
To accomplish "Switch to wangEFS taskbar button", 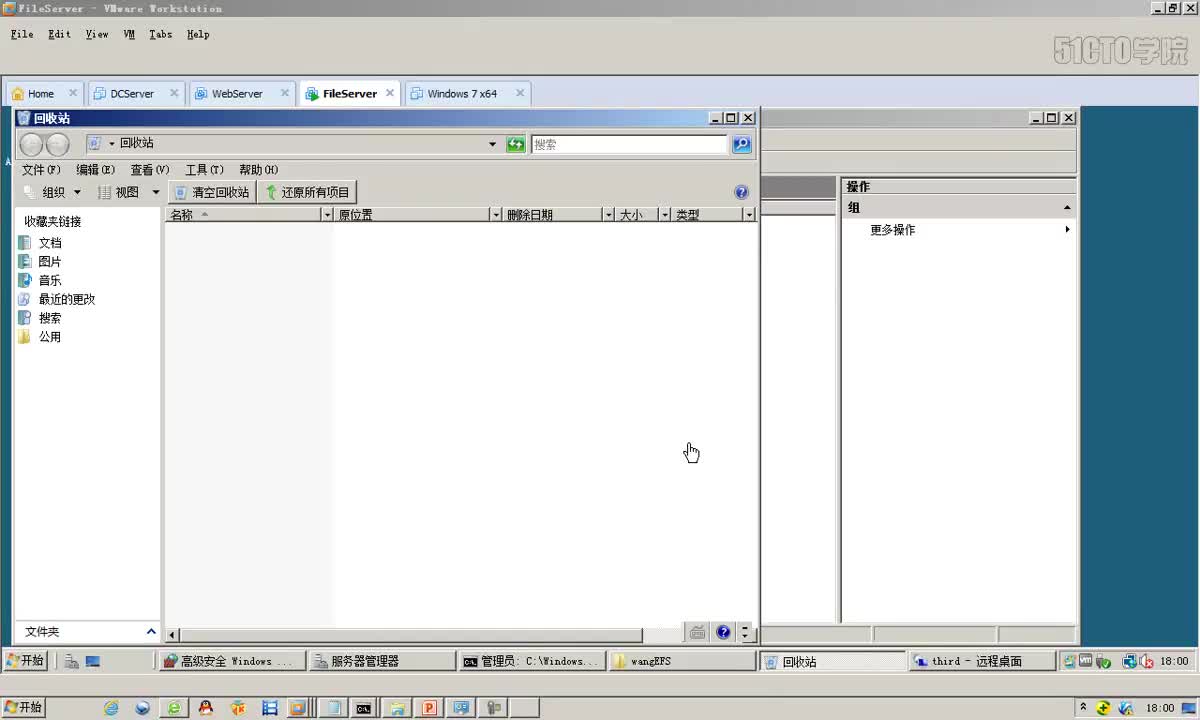I will tap(681, 661).
